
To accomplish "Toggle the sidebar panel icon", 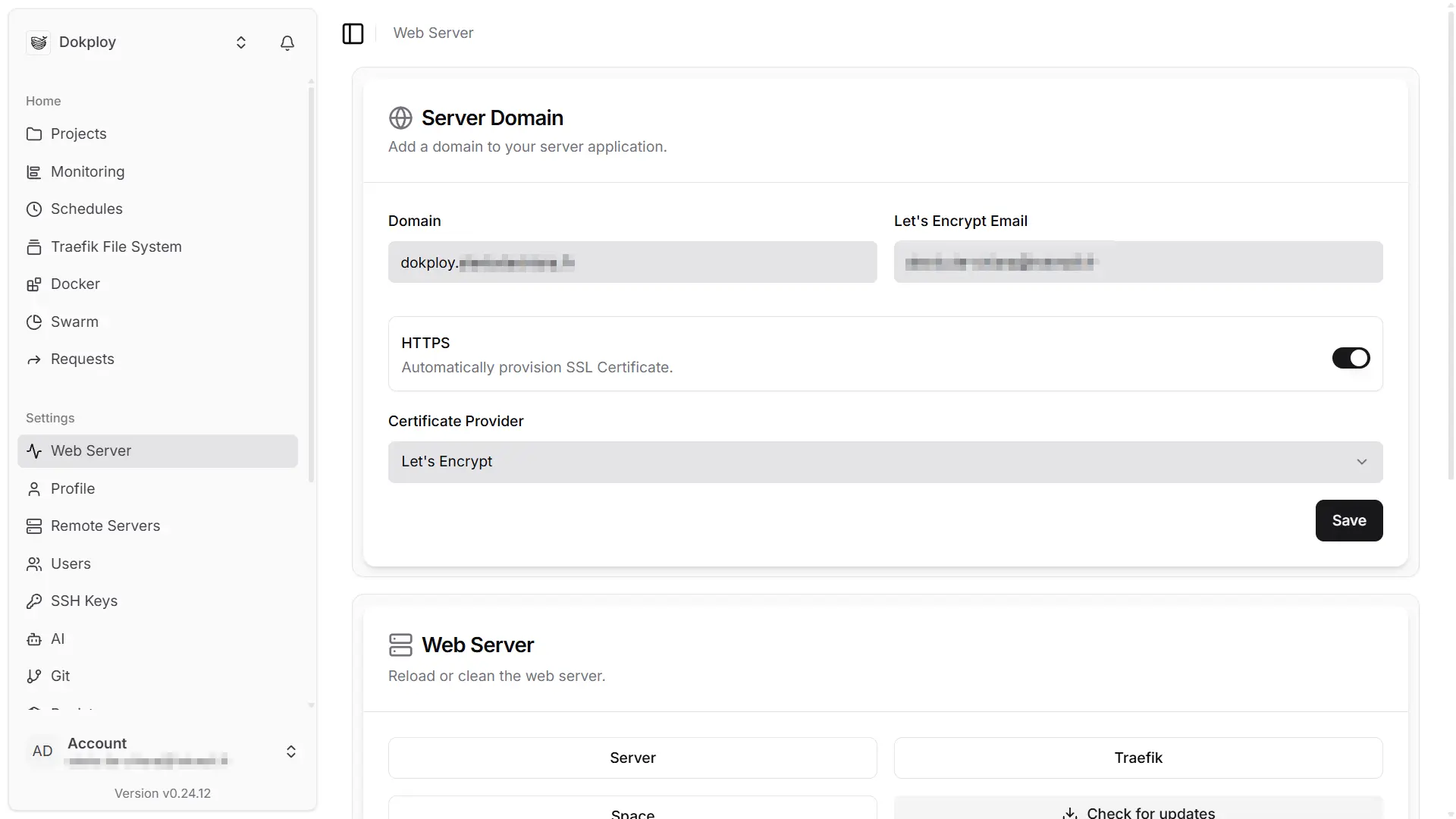I will [353, 33].
